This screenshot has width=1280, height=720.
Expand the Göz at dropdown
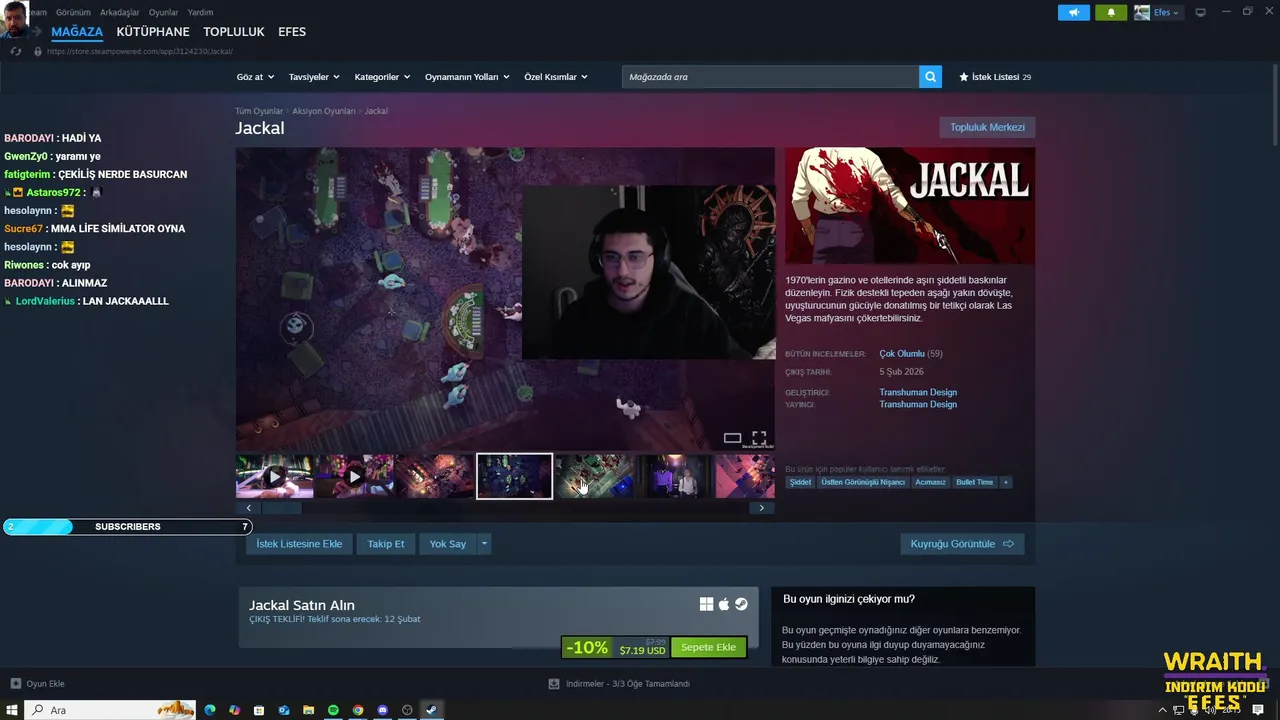coord(254,77)
